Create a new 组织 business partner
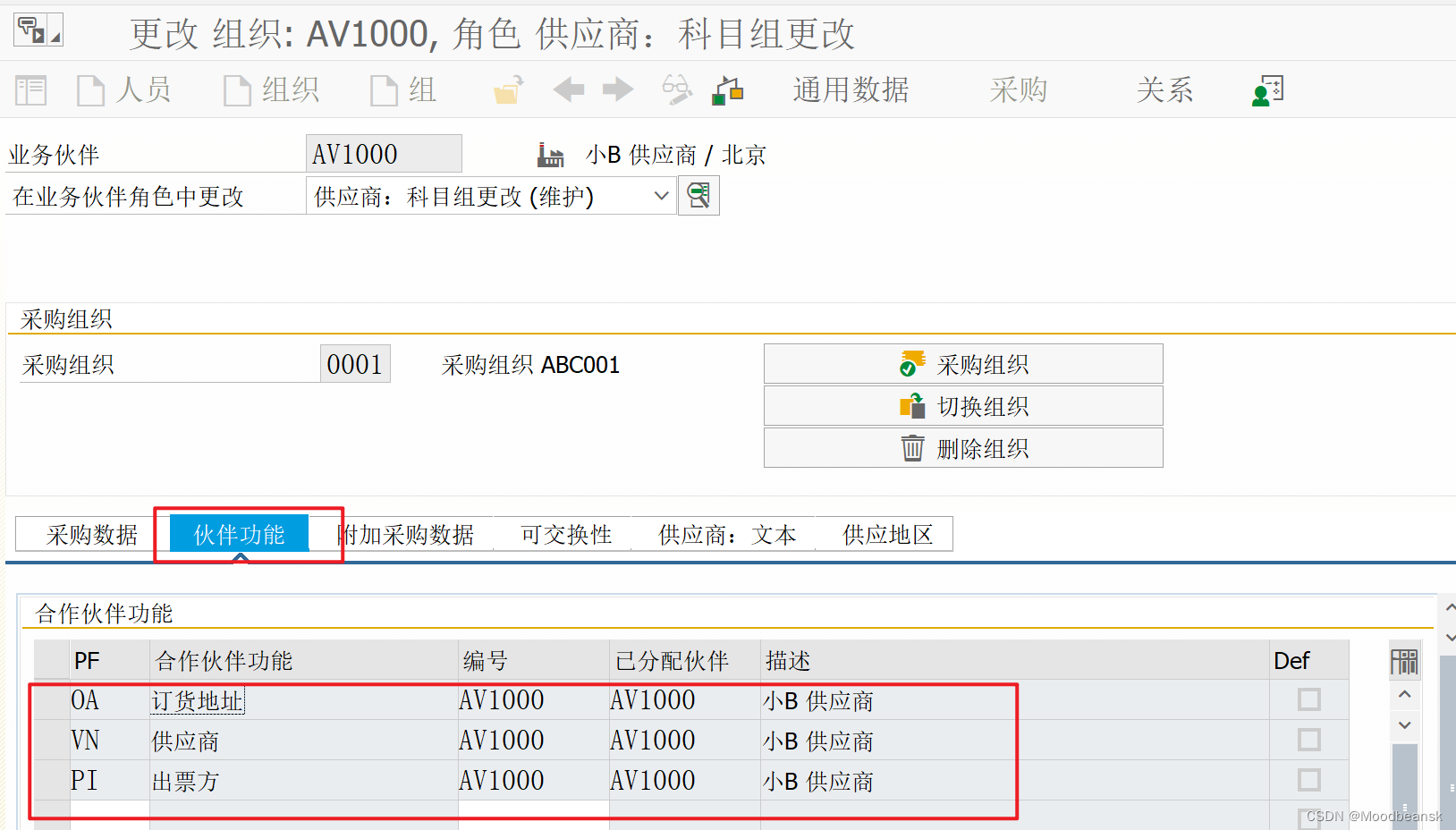Viewport: 1456px width, 830px height. click(x=271, y=90)
